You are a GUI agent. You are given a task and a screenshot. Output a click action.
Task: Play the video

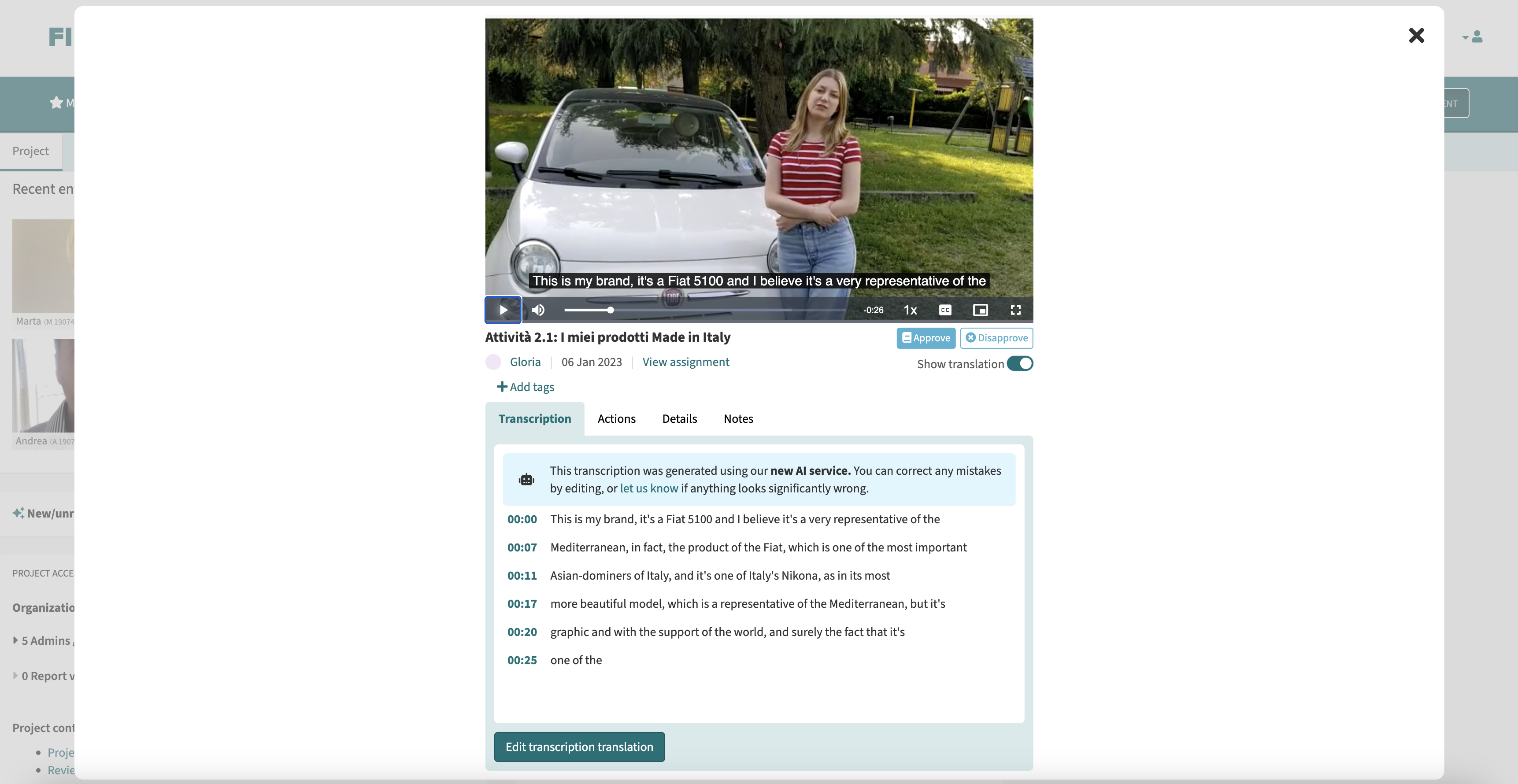click(x=503, y=310)
